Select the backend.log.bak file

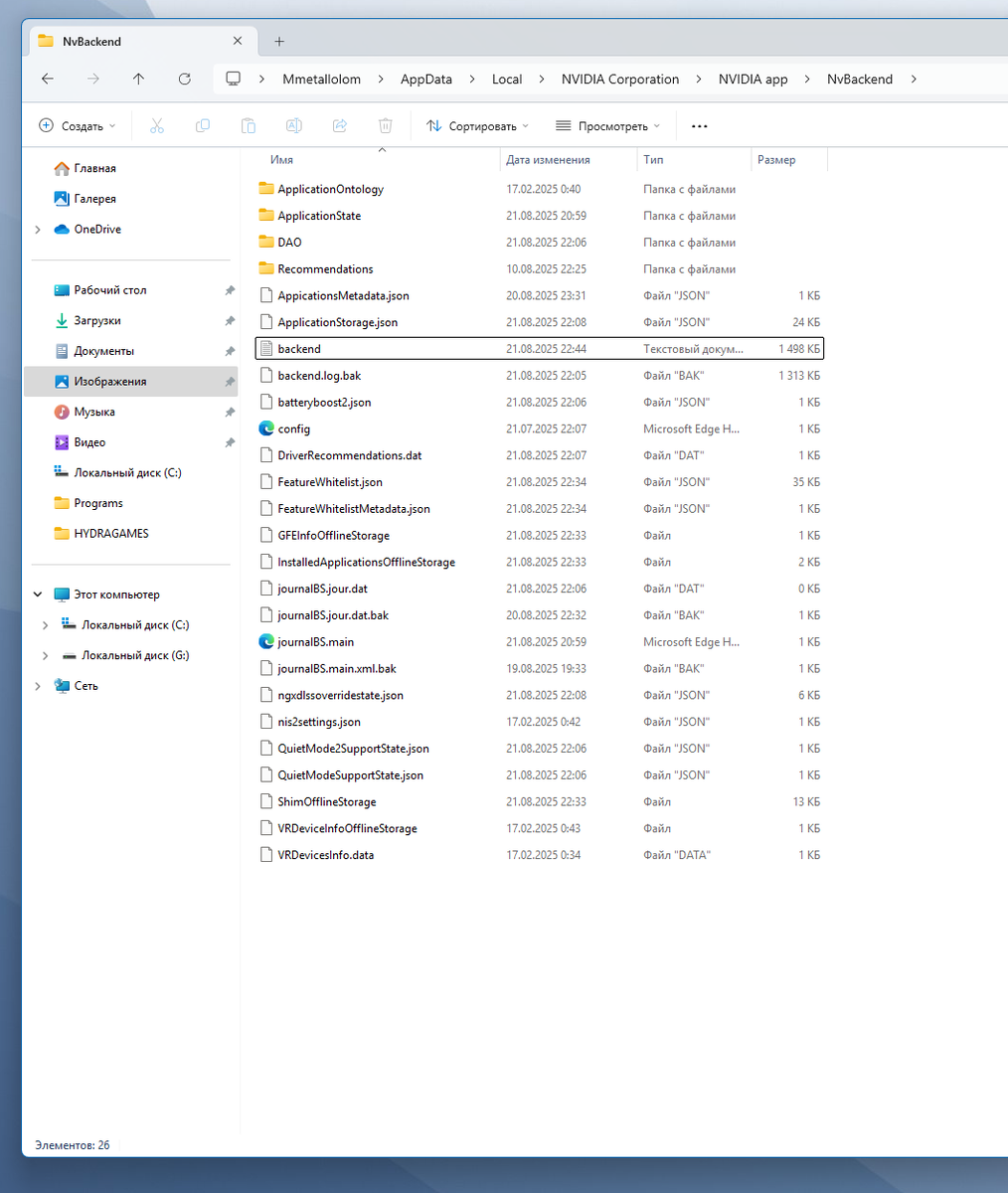tap(540, 376)
